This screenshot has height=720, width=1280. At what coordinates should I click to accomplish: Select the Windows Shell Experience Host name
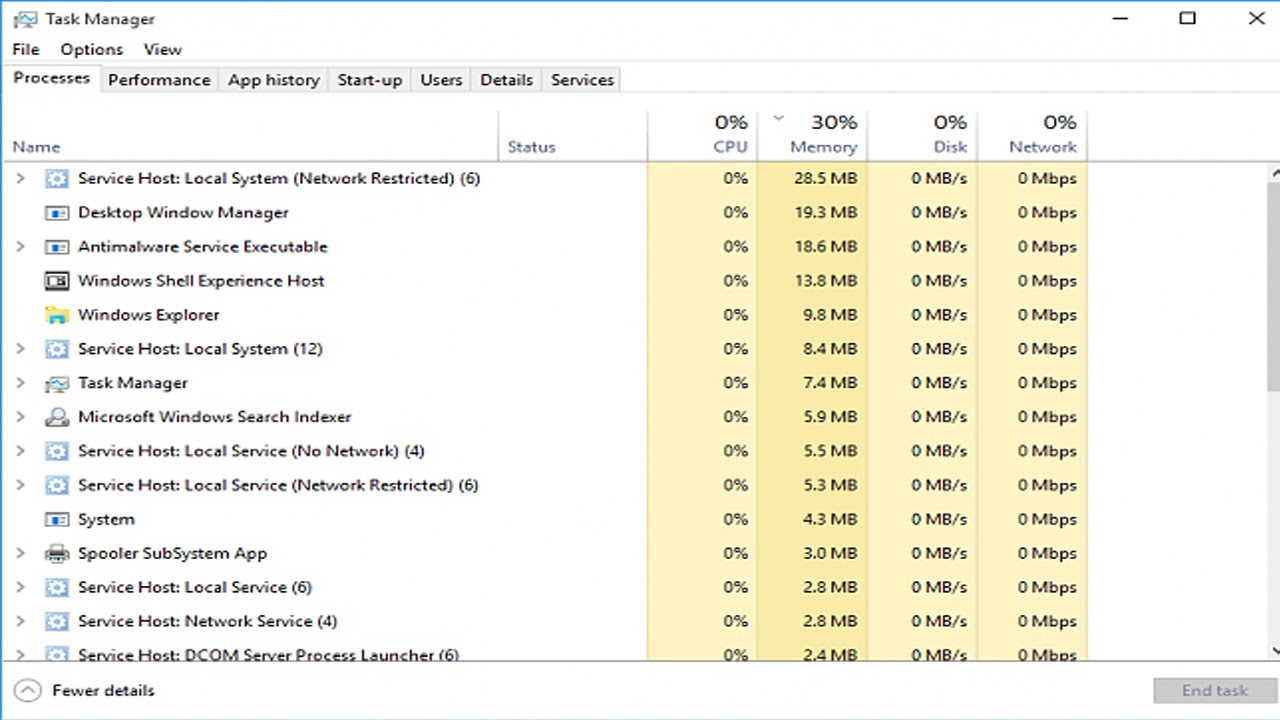click(x=201, y=281)
